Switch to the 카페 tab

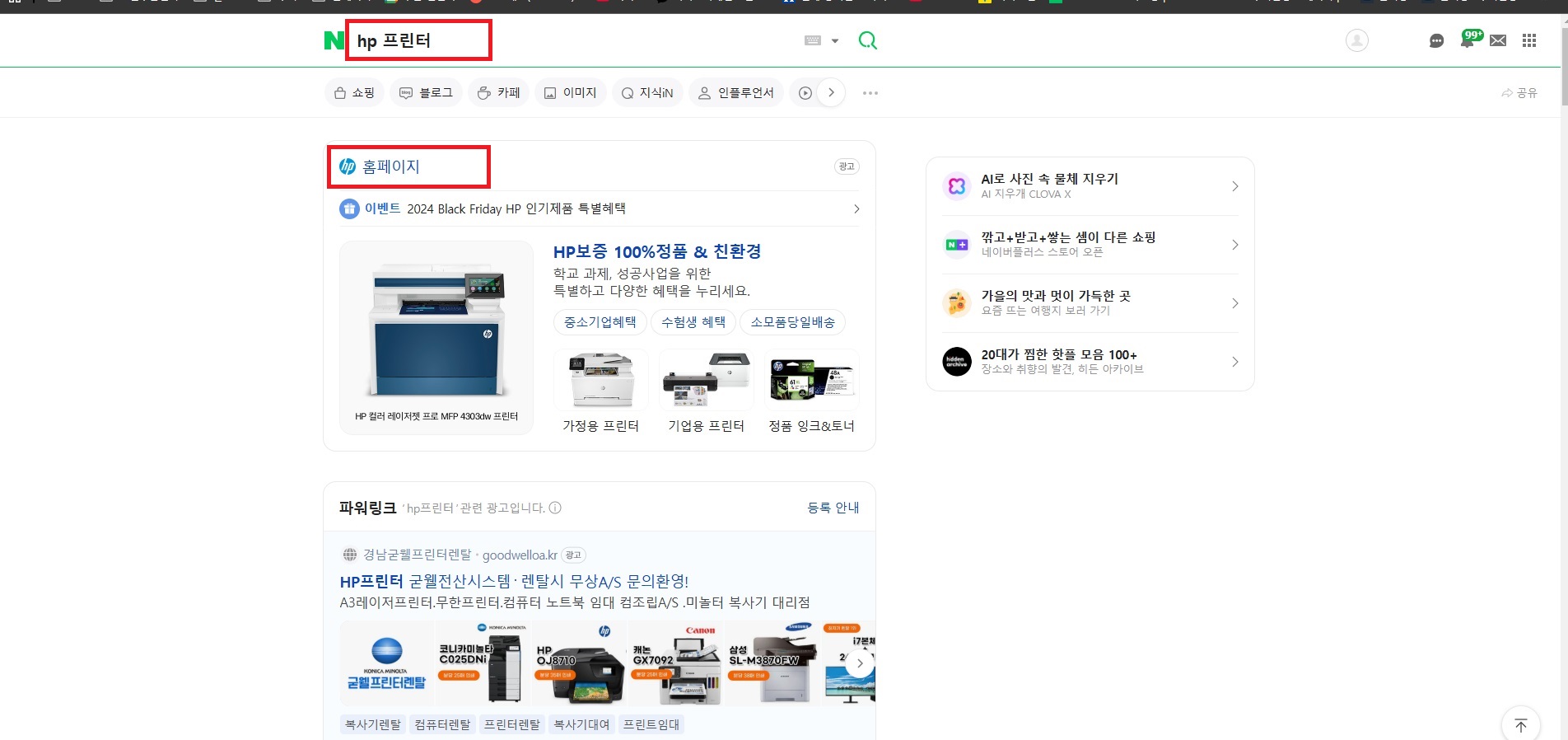click(x=498, y=93)
